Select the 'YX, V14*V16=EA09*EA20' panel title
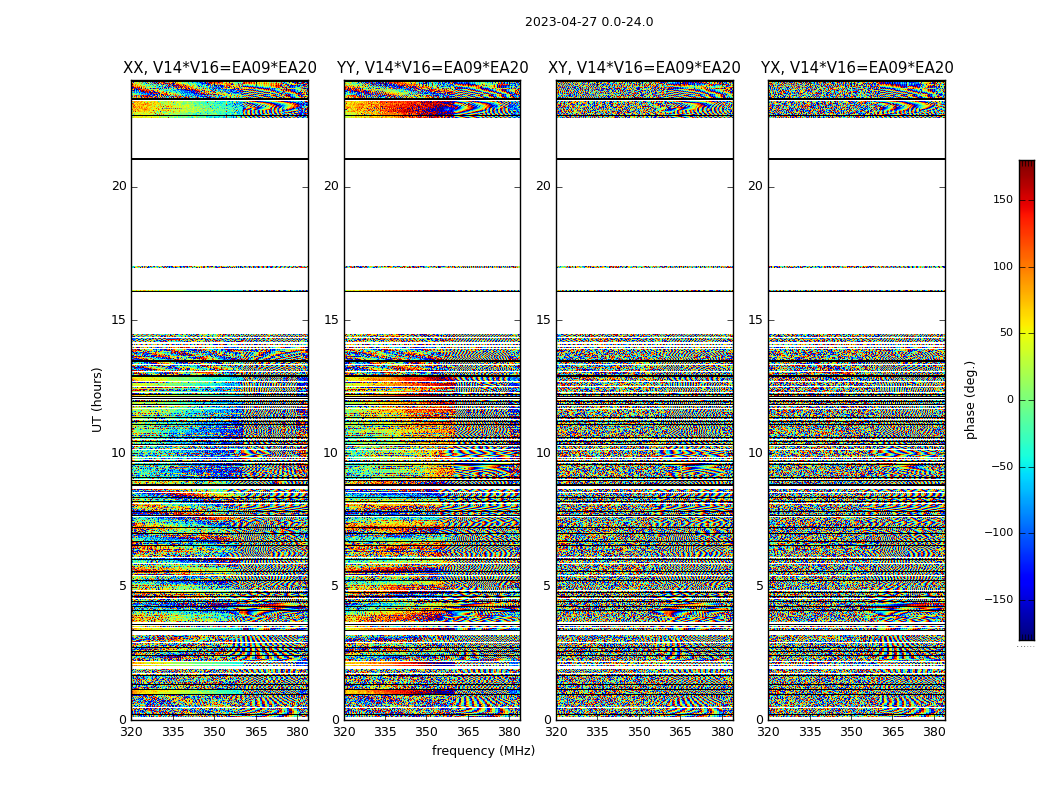The width and height of the screenshot is (1050, 800). [x=857, y=68]
